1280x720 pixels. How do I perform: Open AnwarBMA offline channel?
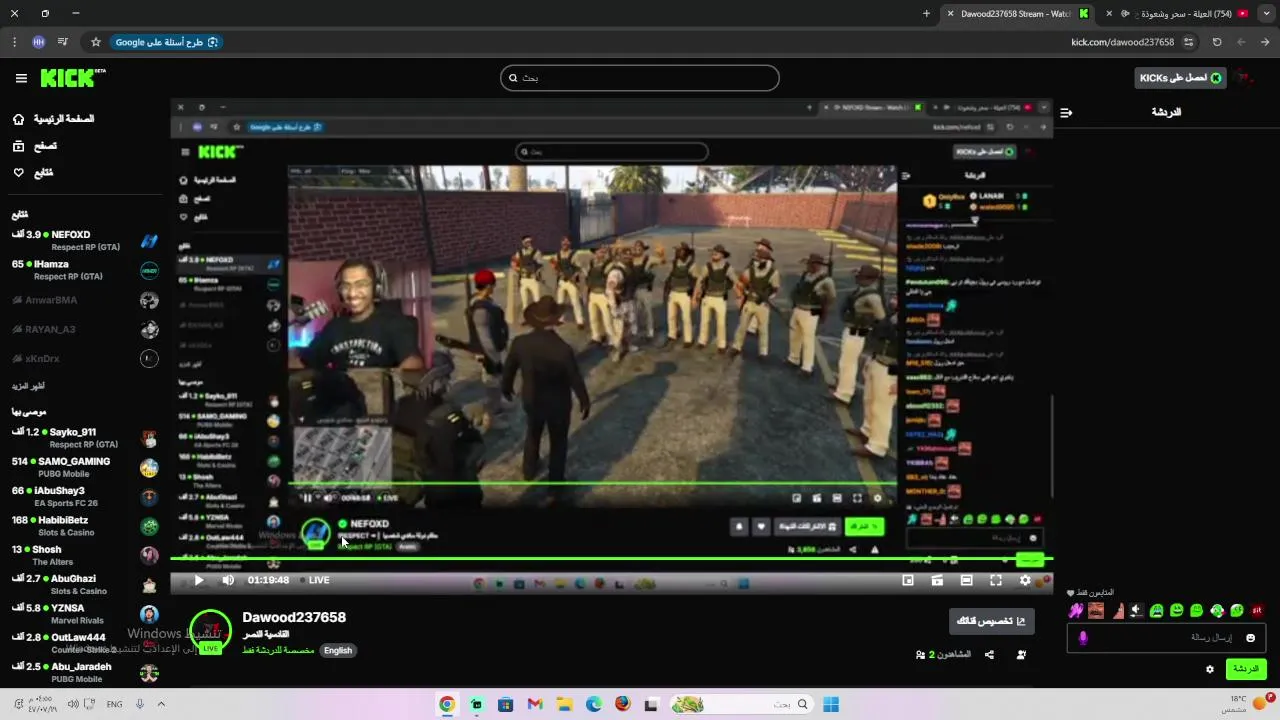(x=85, y=300)
